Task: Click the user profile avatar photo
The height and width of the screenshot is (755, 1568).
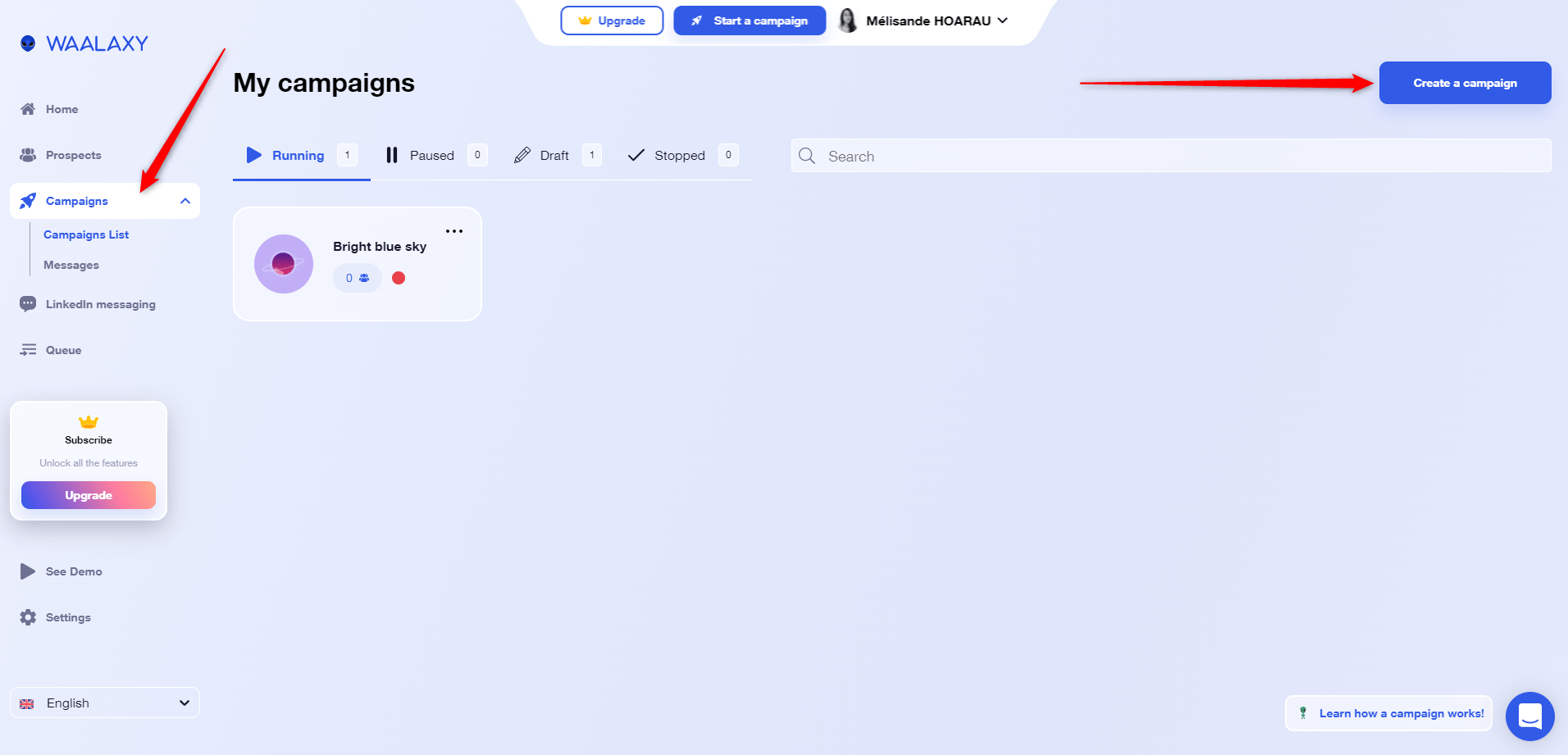Action: [848, 20]
